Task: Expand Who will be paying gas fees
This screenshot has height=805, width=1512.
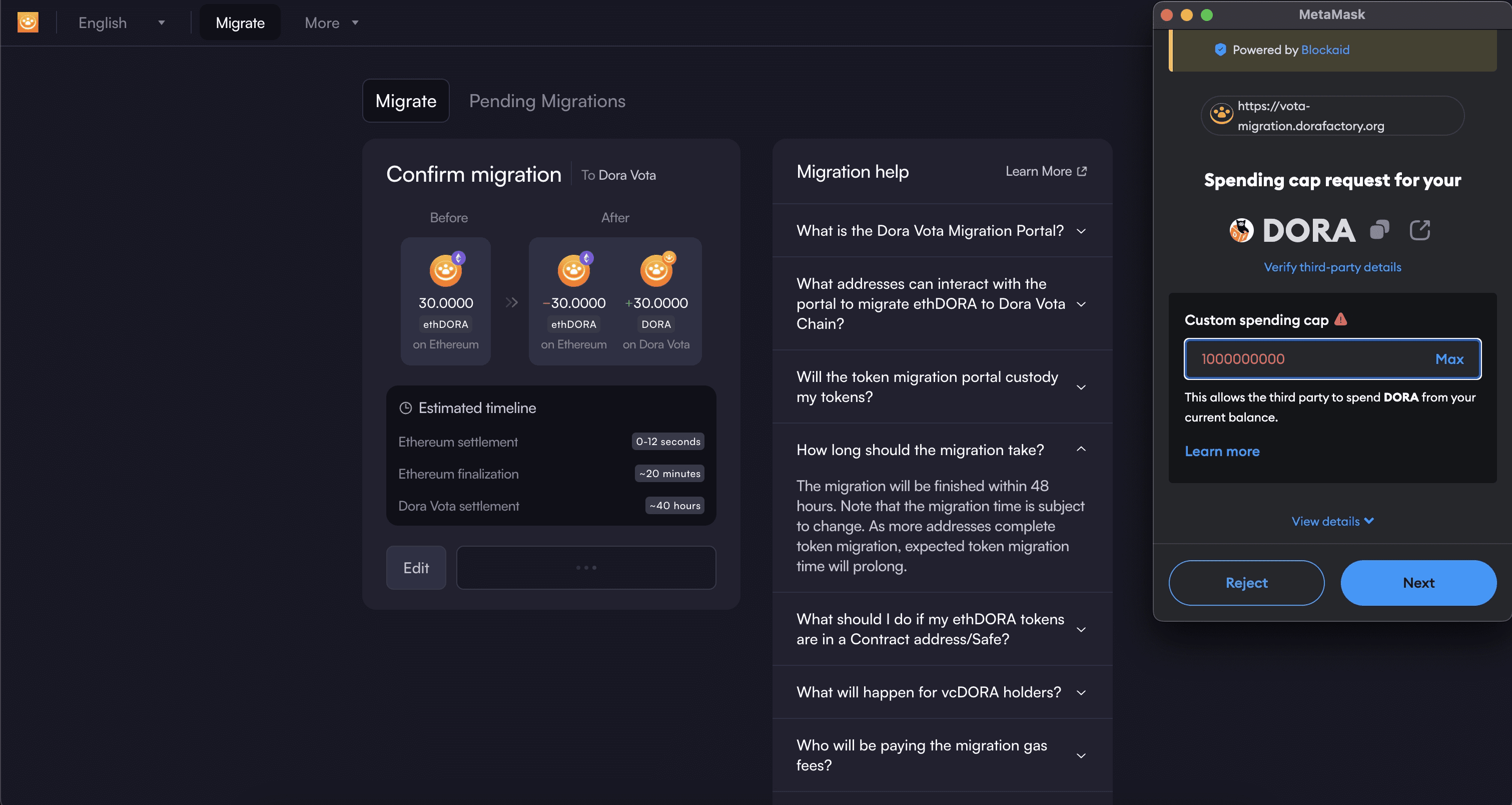Action: (942, 755)
